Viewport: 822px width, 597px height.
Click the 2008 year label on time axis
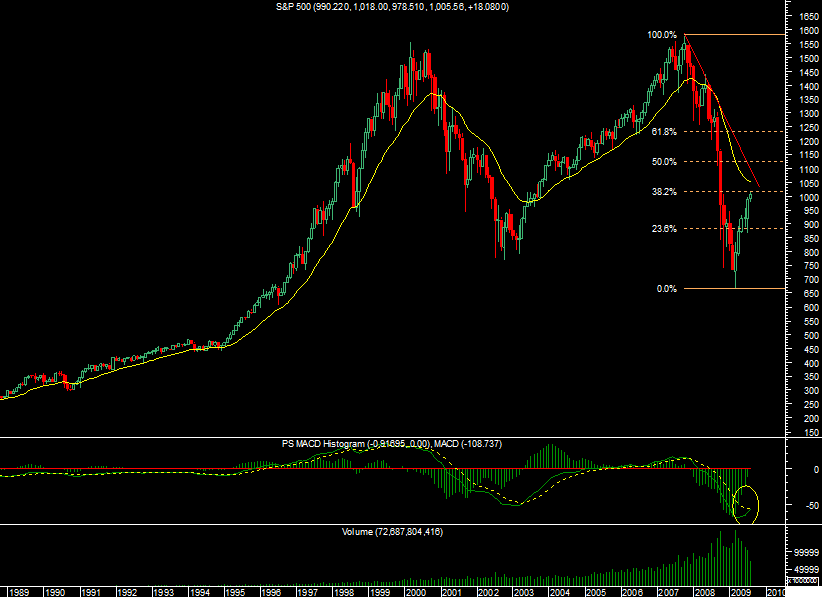pos(705,592)
